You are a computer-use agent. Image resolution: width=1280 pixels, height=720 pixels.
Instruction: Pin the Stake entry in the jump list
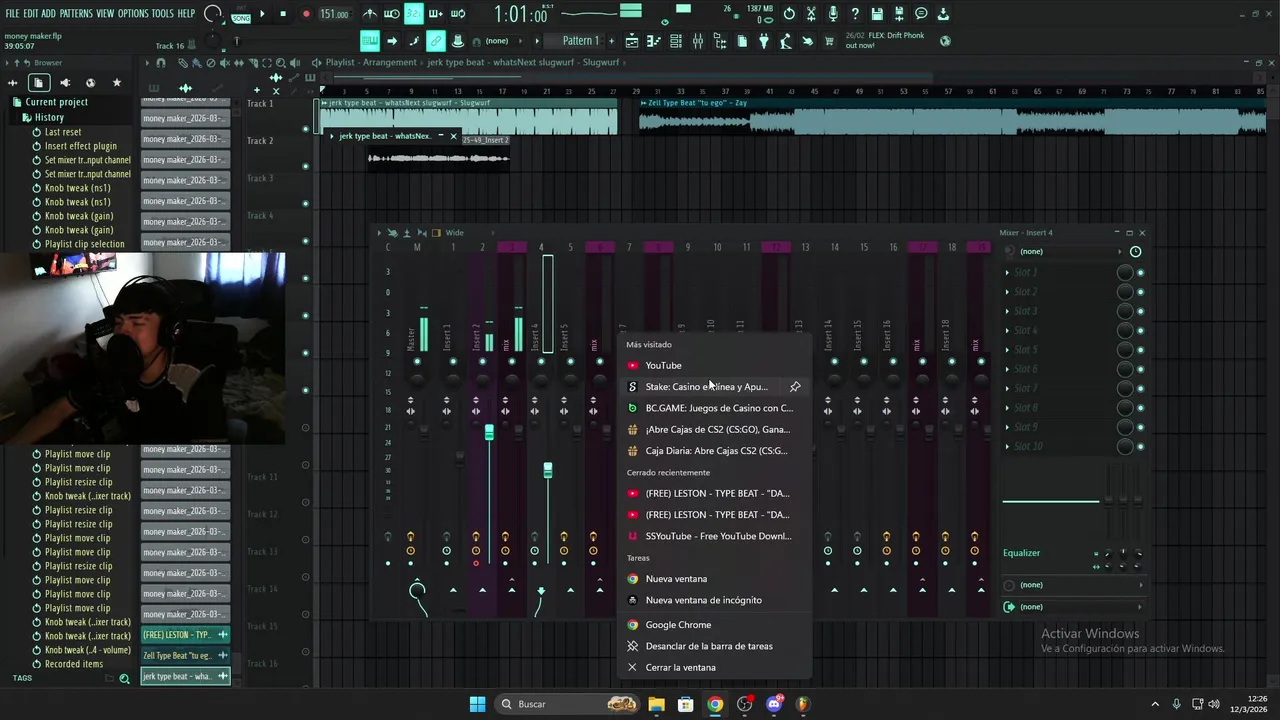pos(795,387)
